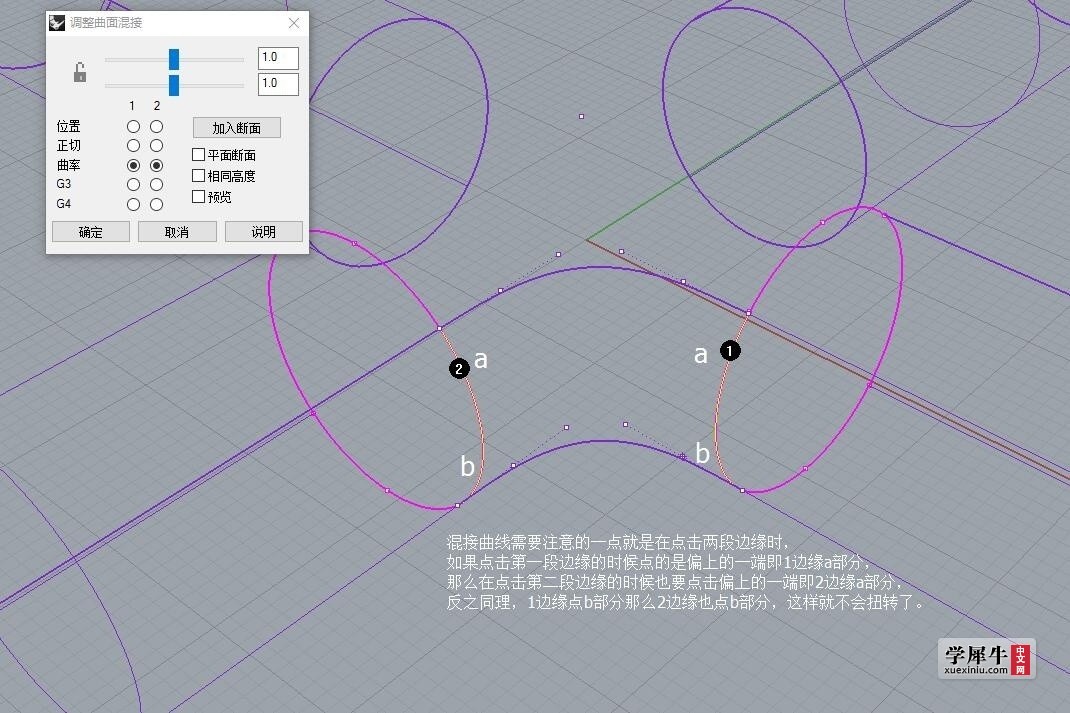Enable G4 continuity for edge 1
Image resolution: width=1070 pixels, height=713 pixels.
tap(133, 204)
